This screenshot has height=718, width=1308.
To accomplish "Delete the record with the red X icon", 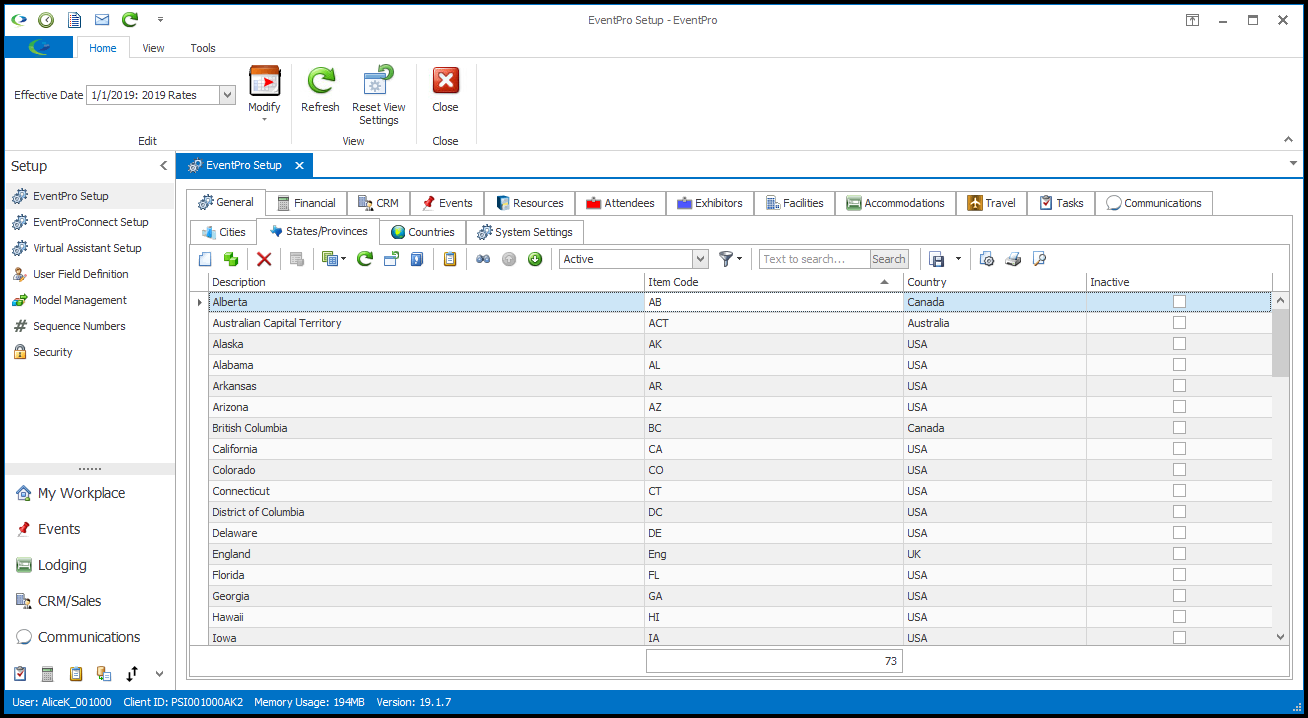I will [264, 259].
